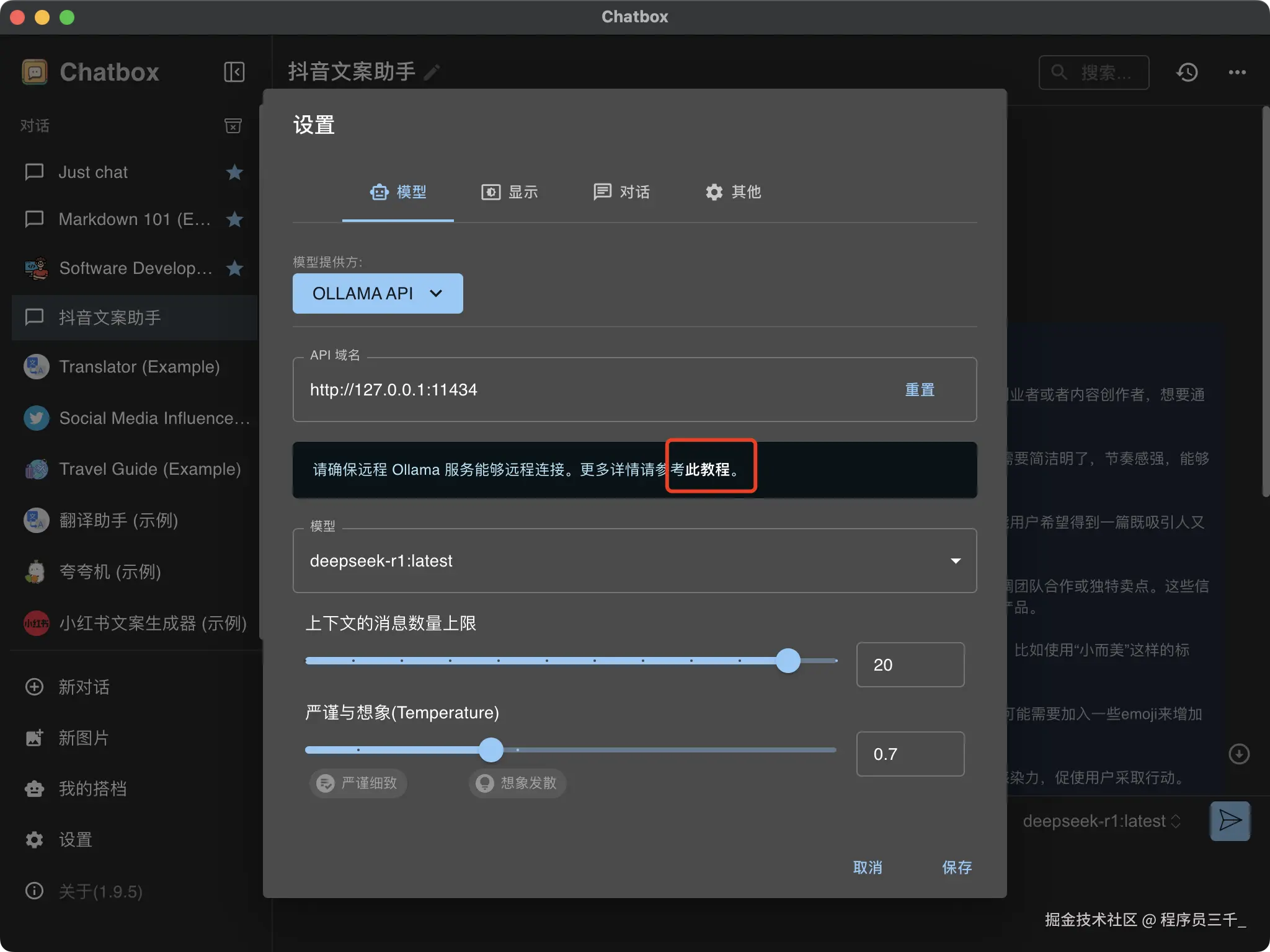Open model selector below chat input
The height and width of the screenshot is (952, 1270).
[1101, 821]
